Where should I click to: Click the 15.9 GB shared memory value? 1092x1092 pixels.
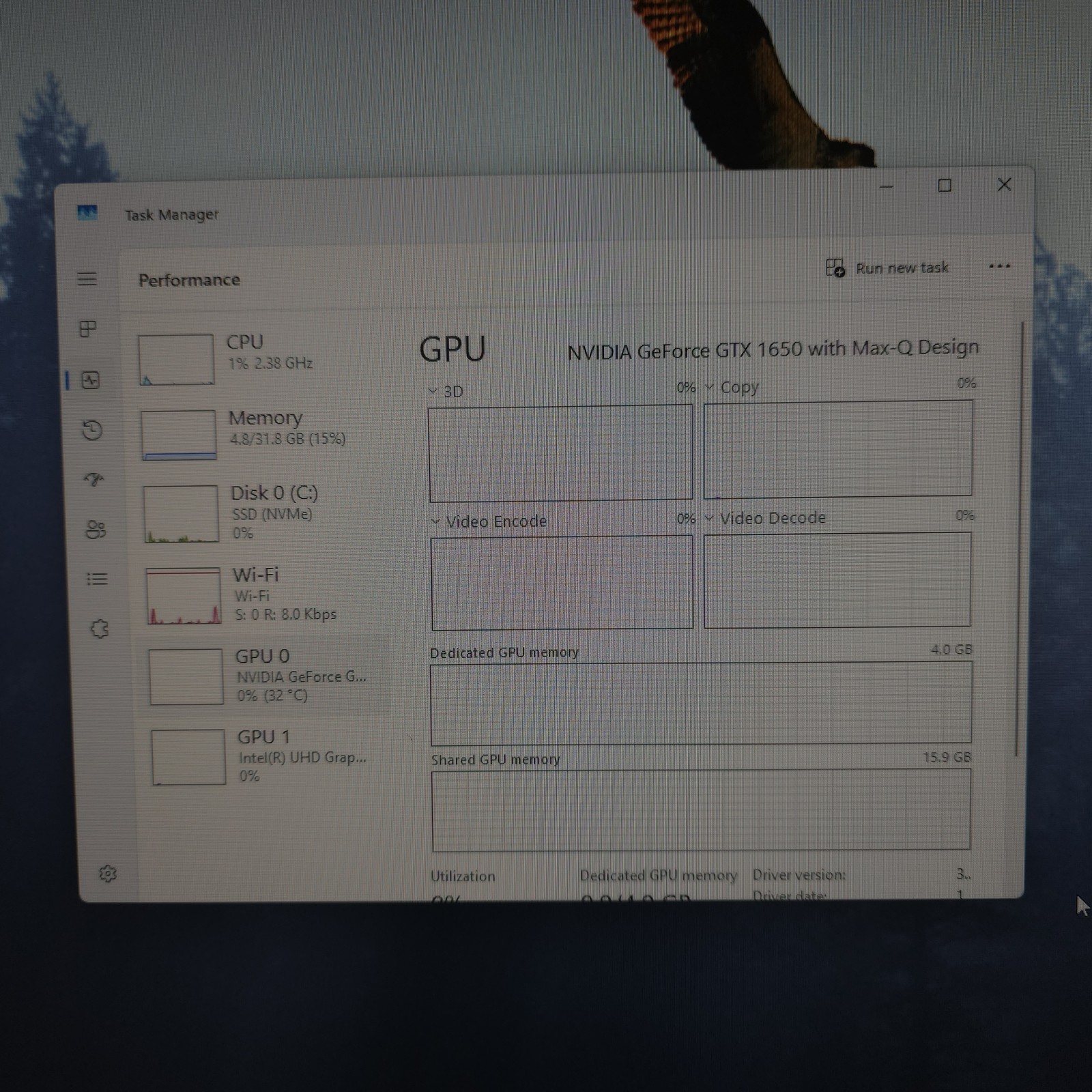(x=947, y=757)
